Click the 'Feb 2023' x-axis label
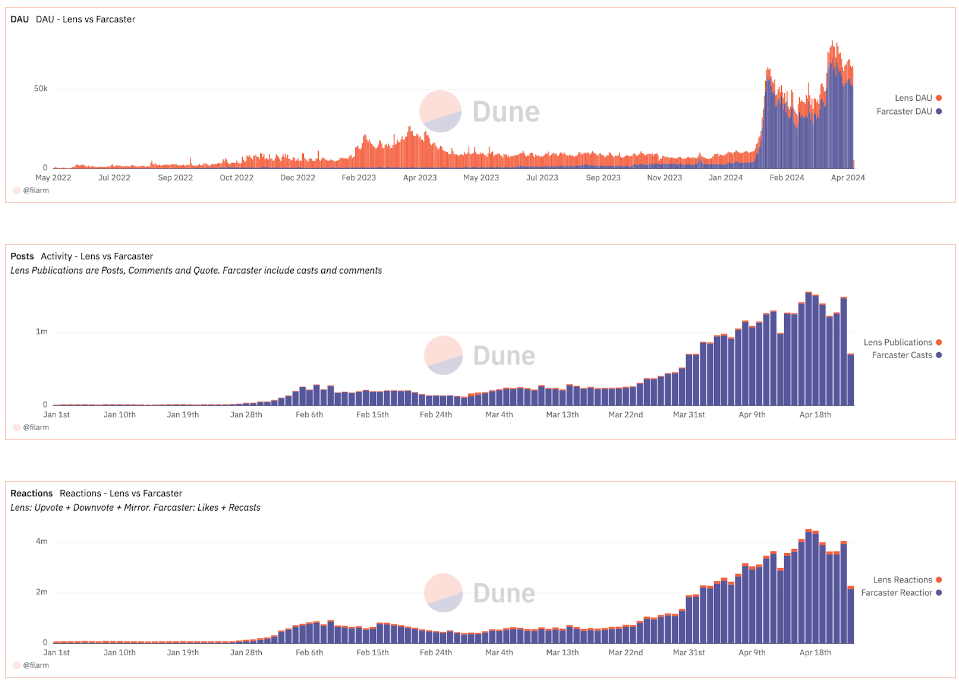 [x=358, y=177]
